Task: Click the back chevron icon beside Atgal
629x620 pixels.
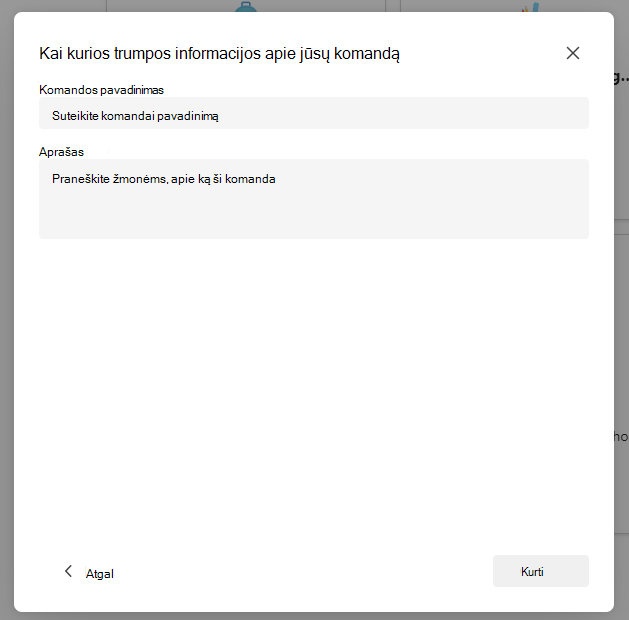Action: pos(69,571)
